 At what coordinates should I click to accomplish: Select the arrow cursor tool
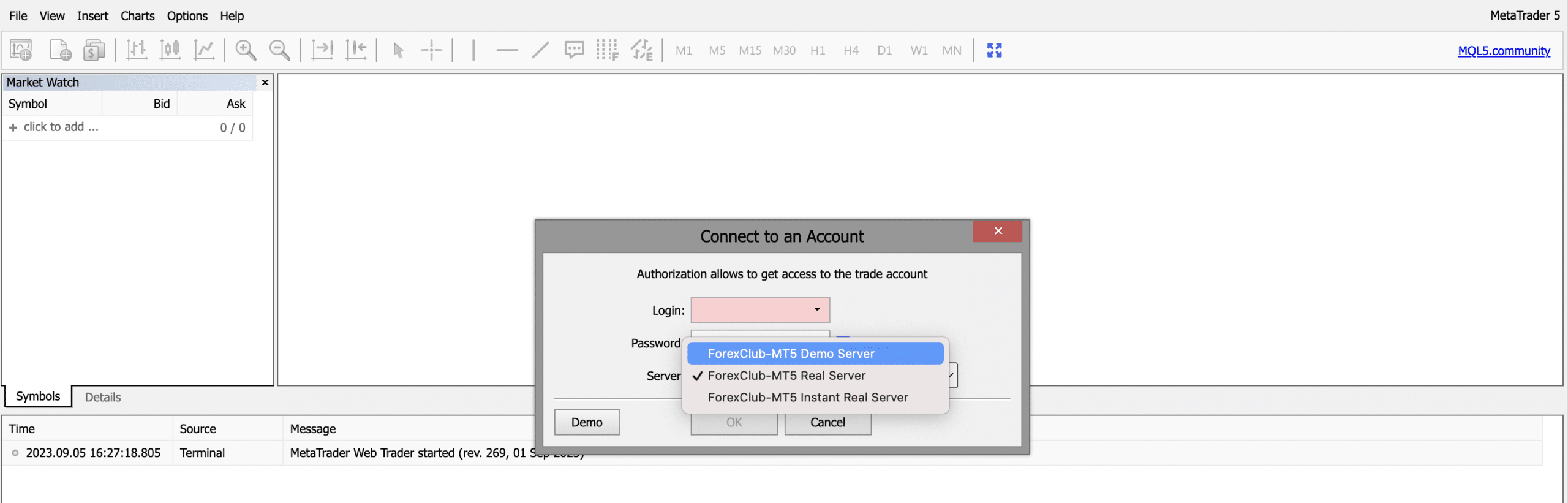tap(398, 50)
